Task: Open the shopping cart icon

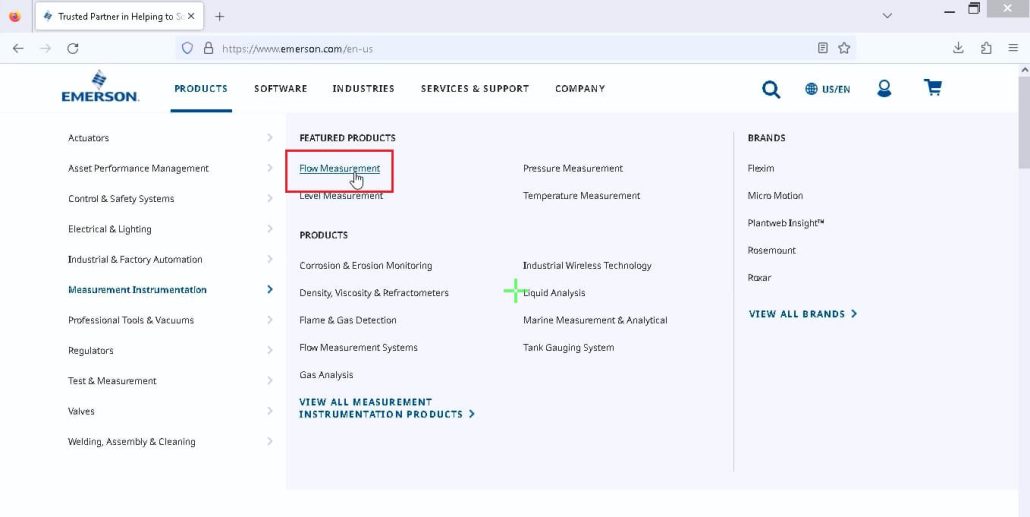Action: (933, 87)
